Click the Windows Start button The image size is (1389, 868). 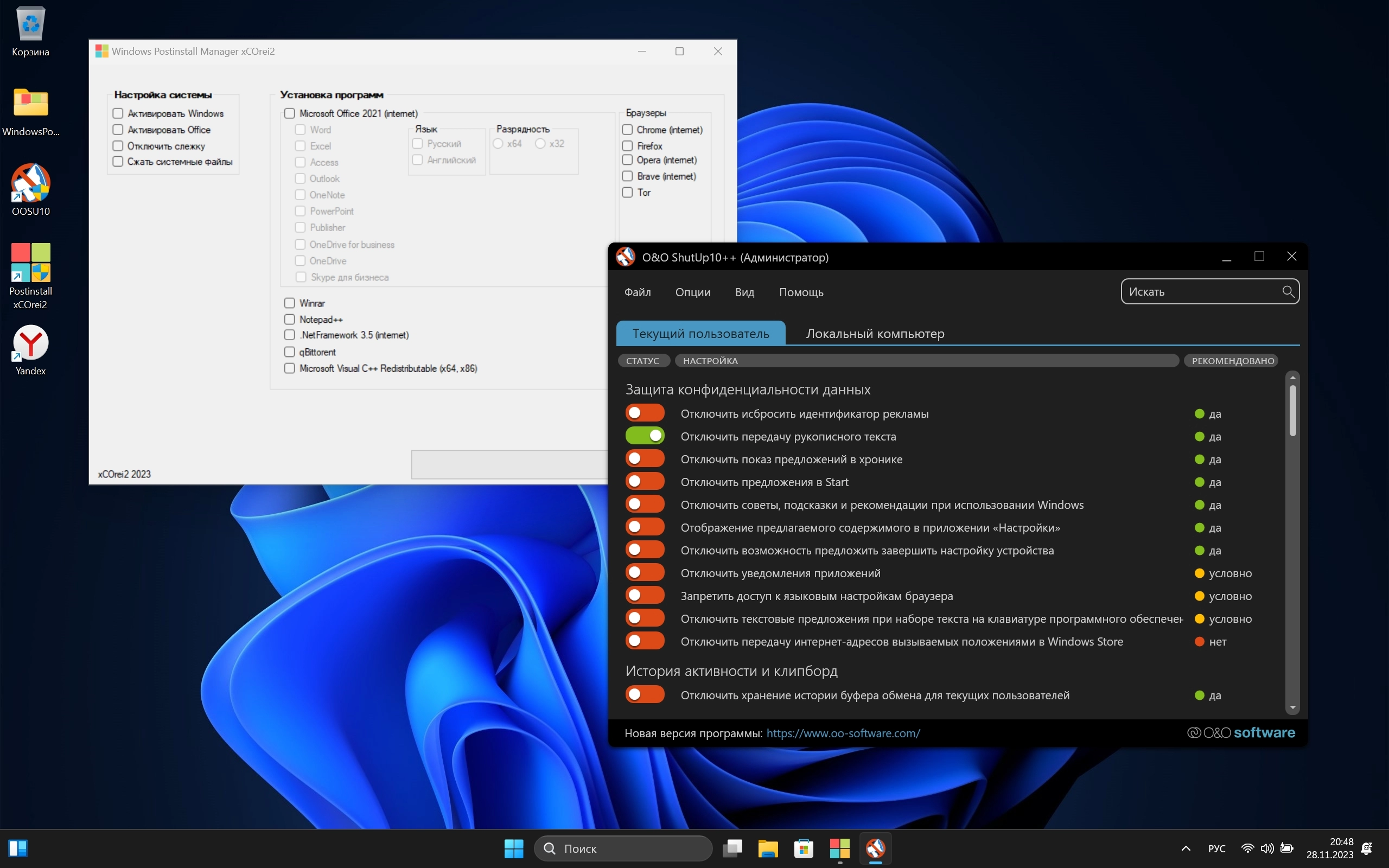point(514,848)
